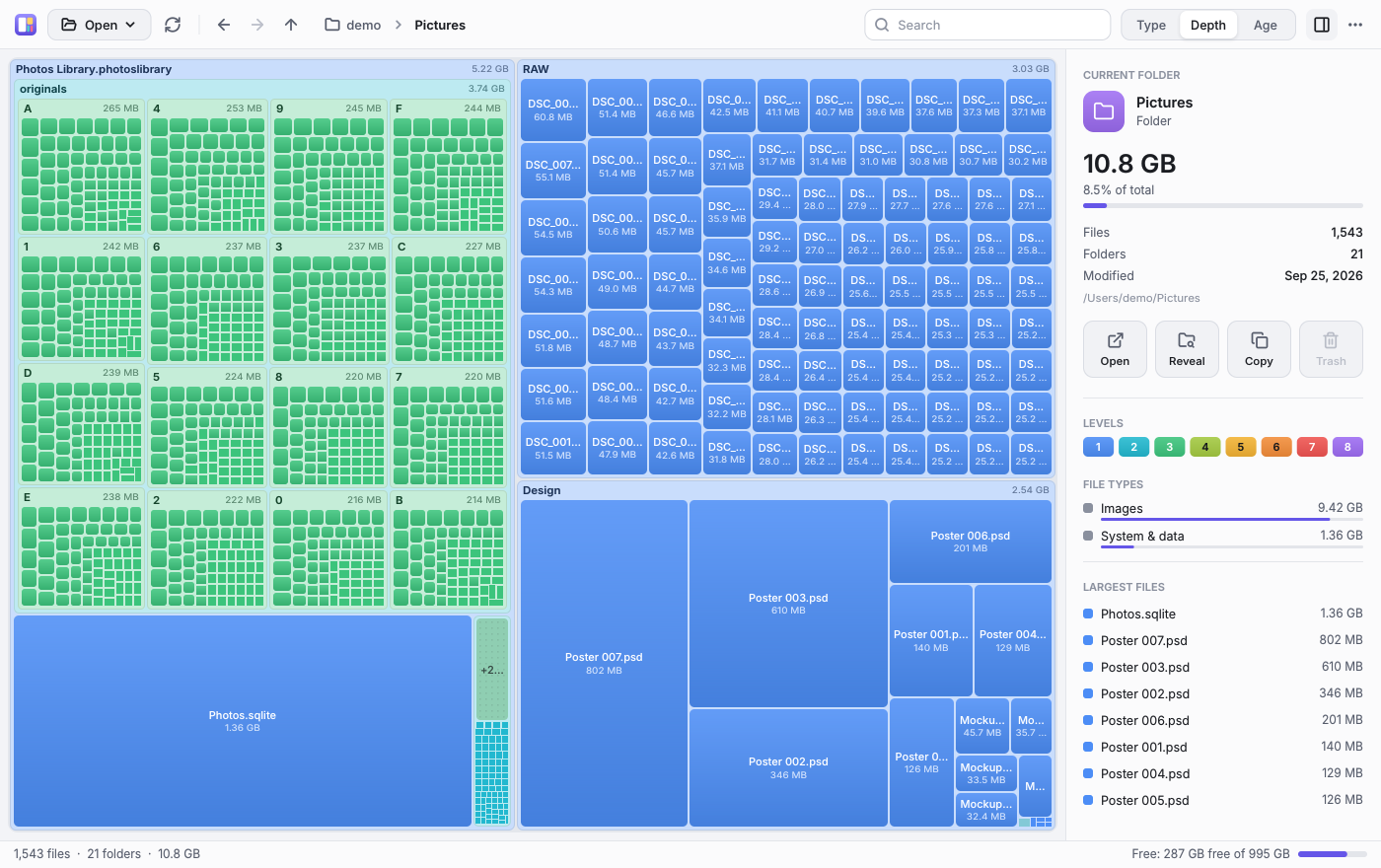Select level 8 purple swatch
The image size is (1381, 868).
click(x=1347, y=447)
